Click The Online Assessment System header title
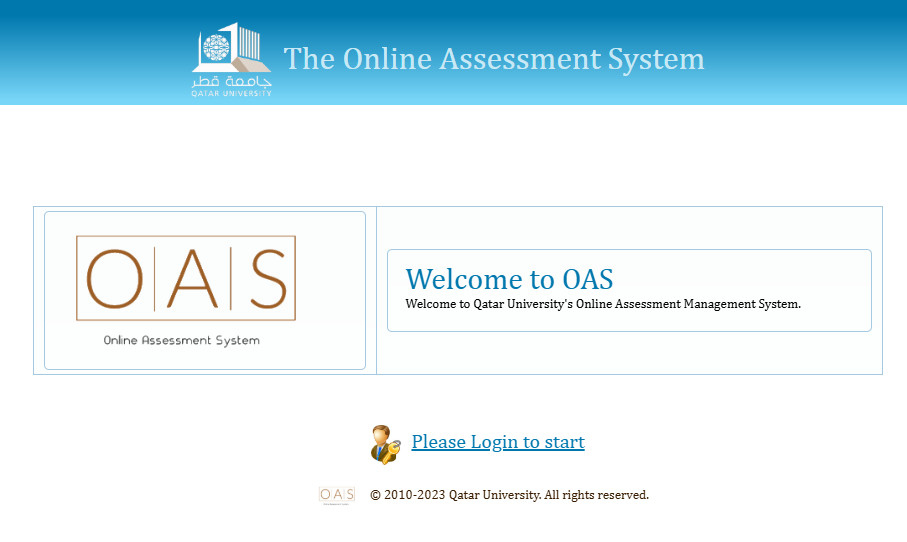 494,59
